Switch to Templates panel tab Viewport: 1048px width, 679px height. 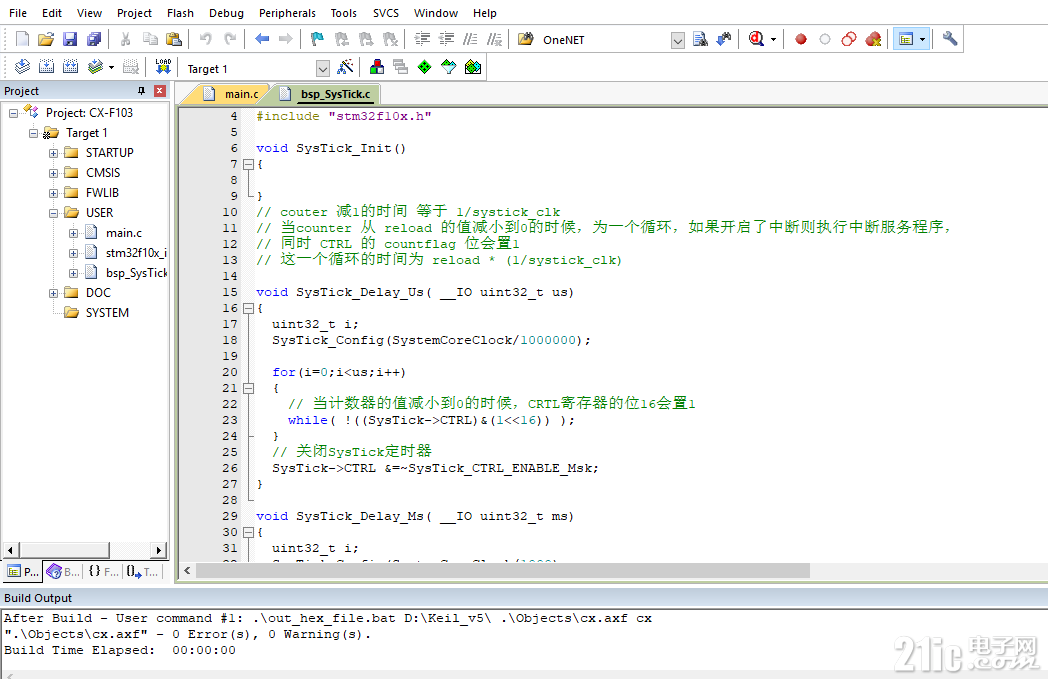pyautogui.click(x=142, y=571)
